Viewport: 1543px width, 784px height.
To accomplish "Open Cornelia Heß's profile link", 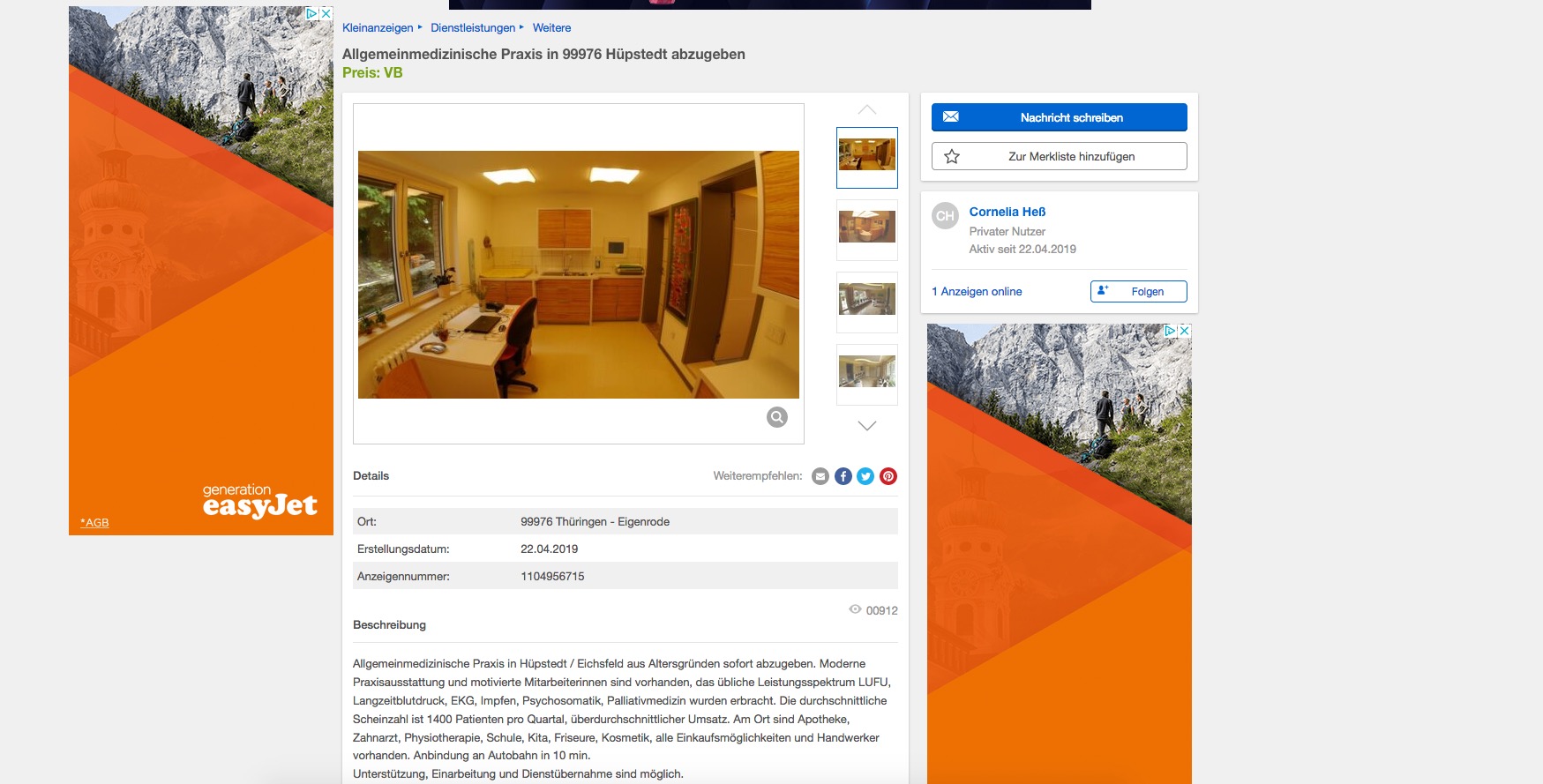I will click(1007, 212).
